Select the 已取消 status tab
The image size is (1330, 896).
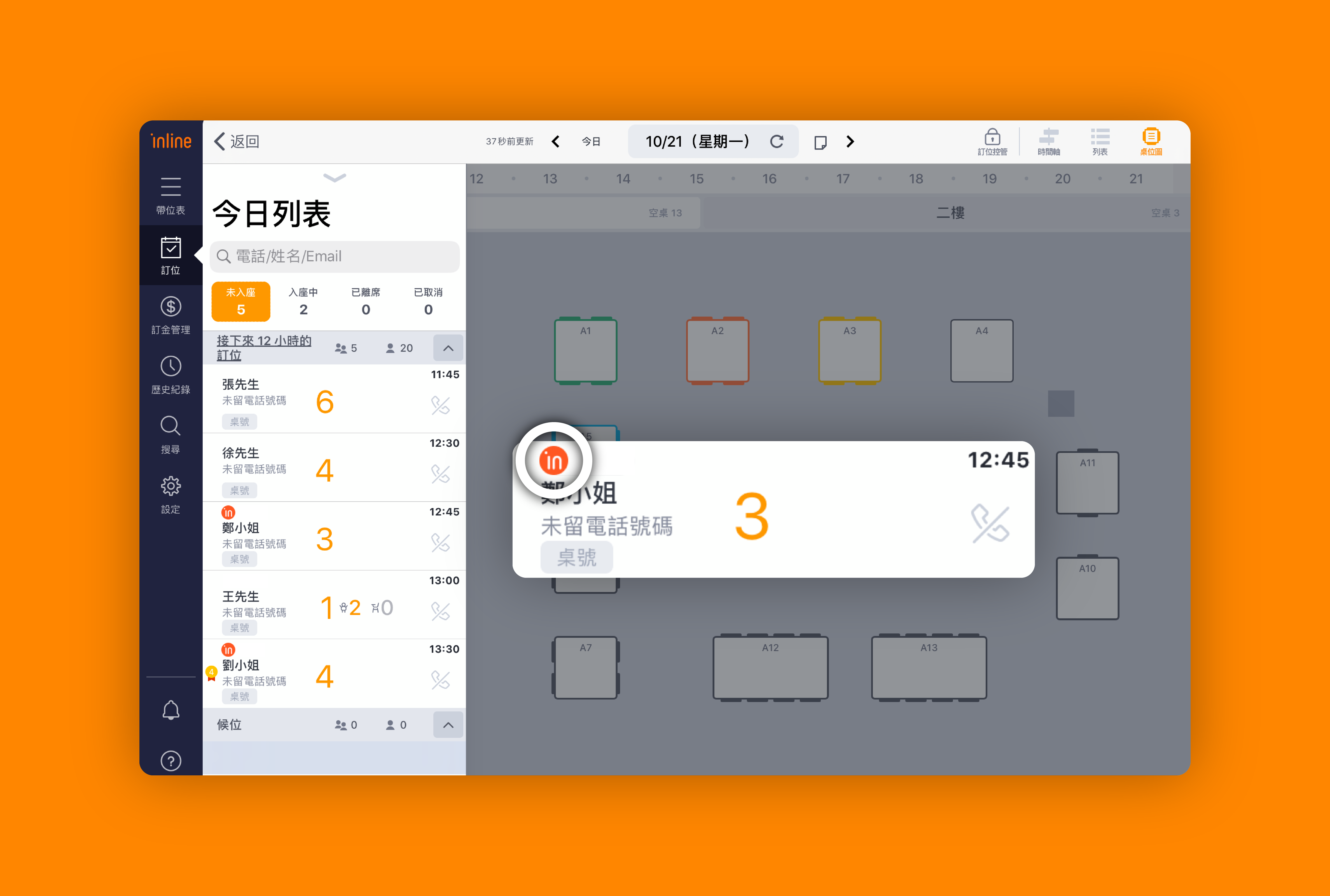point(428,301)
